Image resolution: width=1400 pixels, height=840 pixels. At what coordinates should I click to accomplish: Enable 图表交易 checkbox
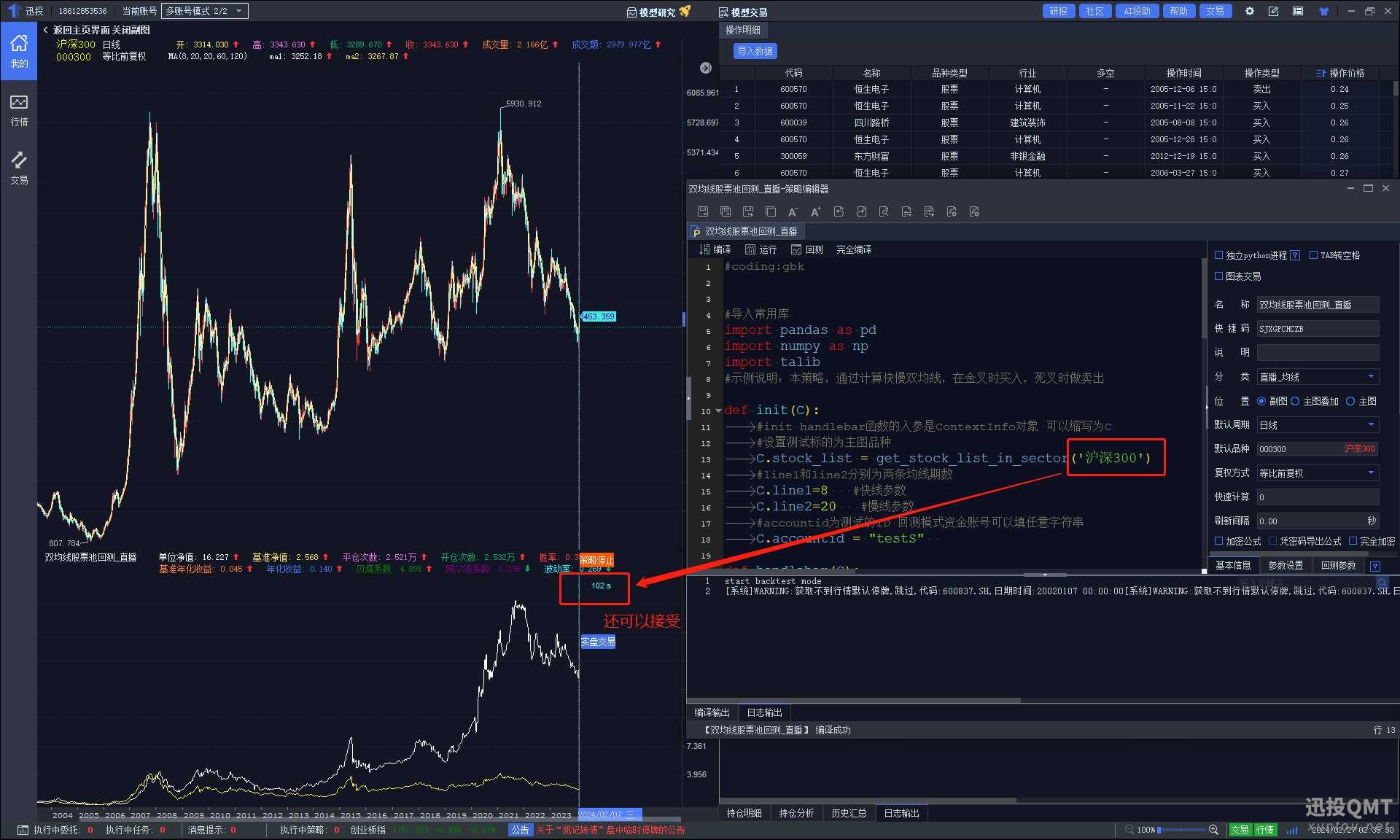[1218, 276]
